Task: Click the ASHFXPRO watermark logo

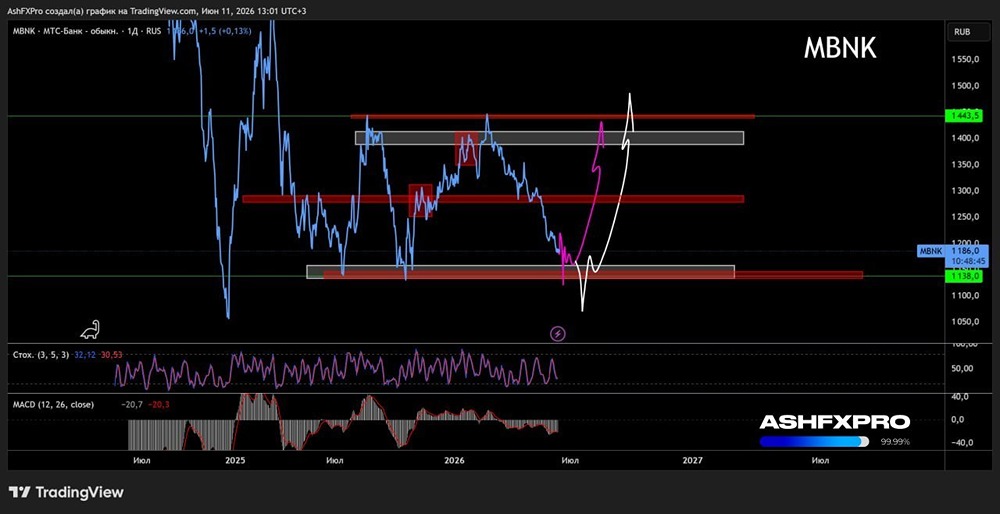Action: 834,422
